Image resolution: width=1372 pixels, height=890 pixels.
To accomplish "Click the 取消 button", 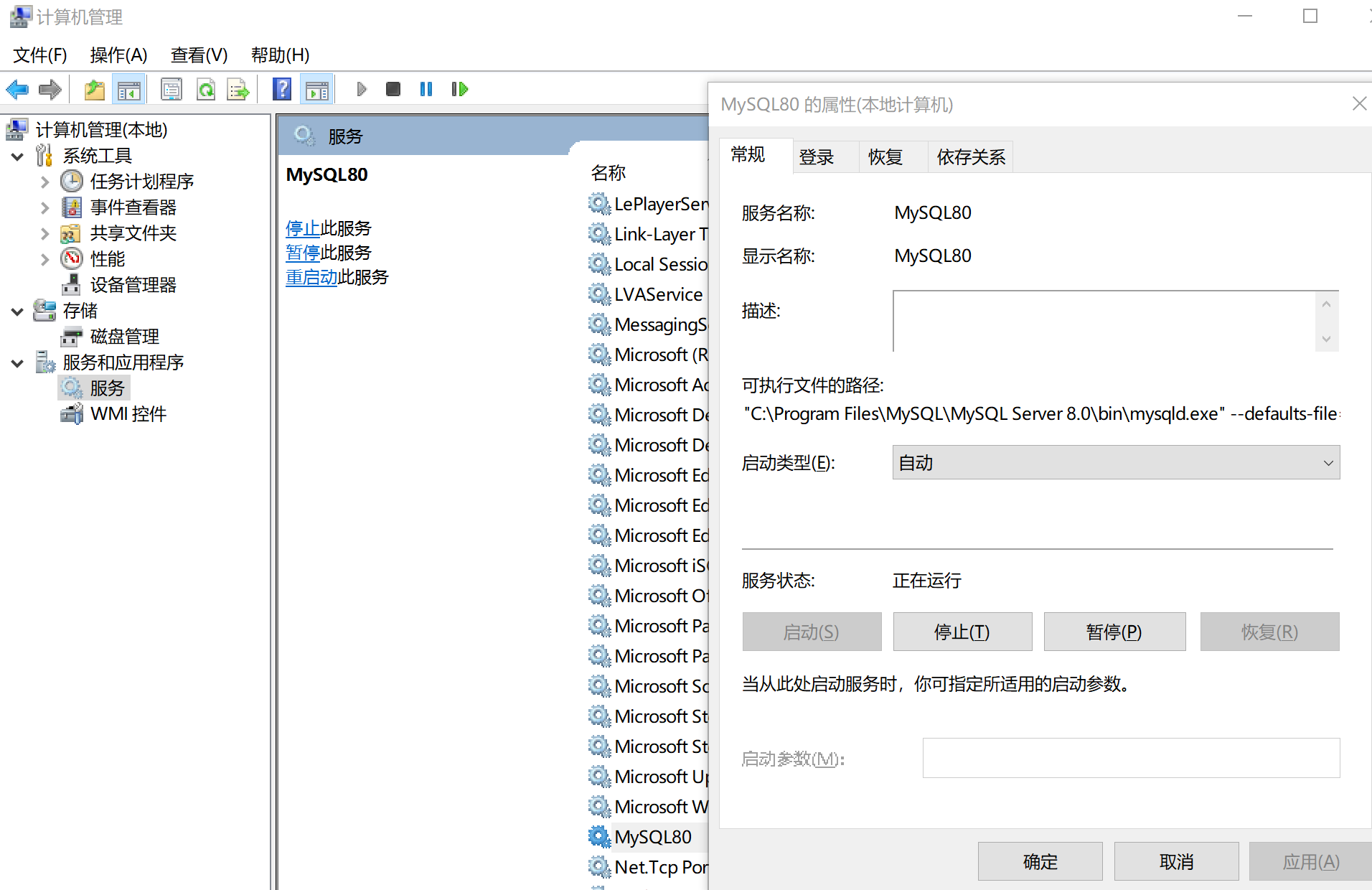I will (x=1176, y=861).
